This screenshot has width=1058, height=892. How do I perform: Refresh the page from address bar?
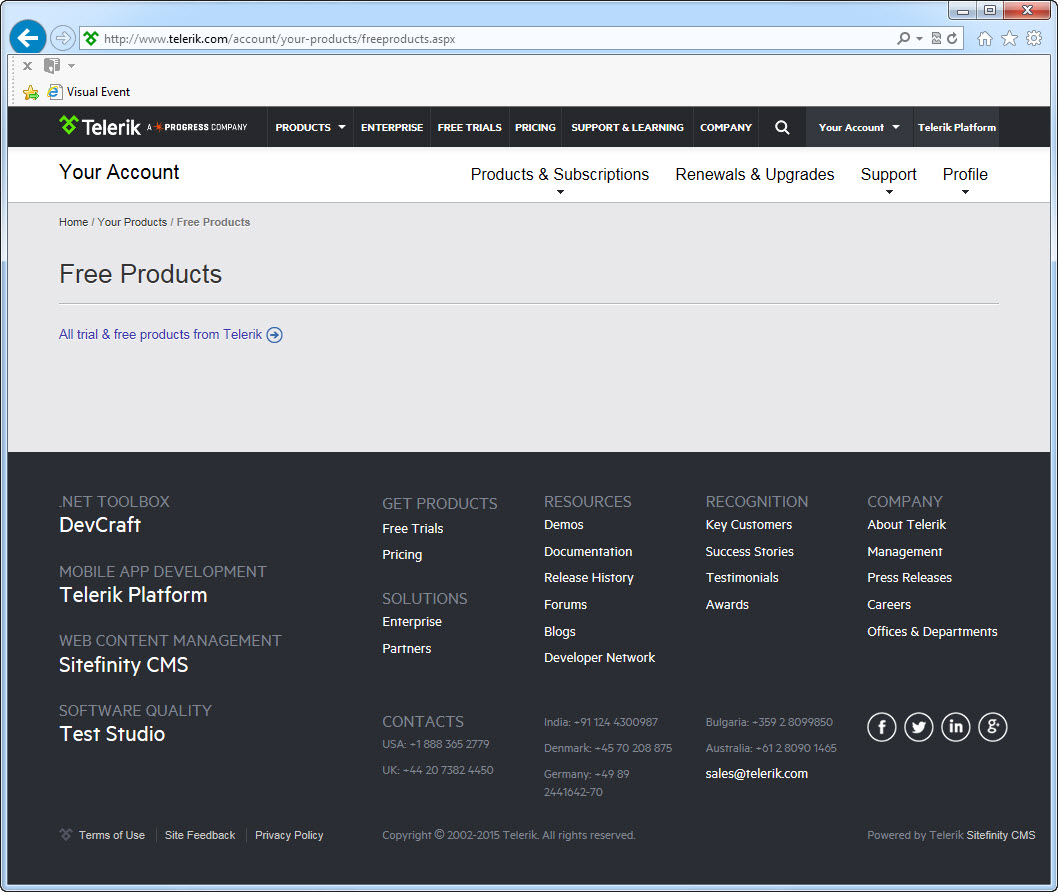(x=952, y=38)
